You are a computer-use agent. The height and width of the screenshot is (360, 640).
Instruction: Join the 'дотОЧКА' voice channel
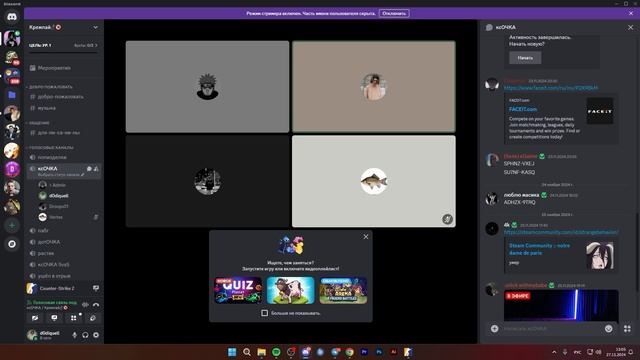click(x=49, y=242)
